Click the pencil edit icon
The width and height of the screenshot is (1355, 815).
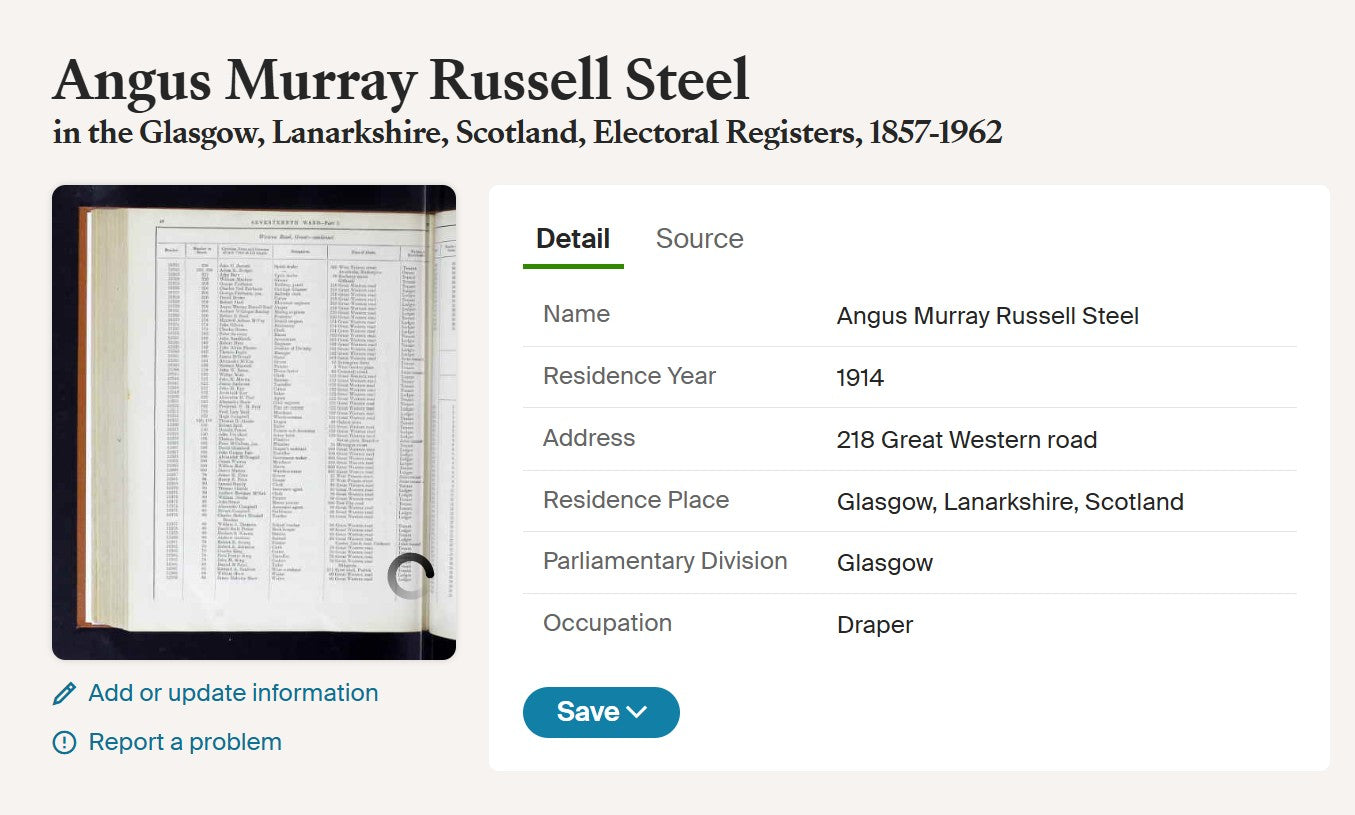pos(64,694)
